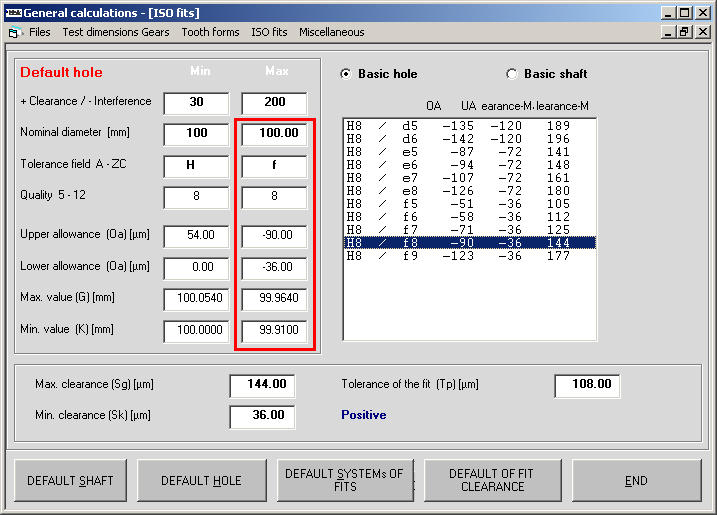Screen dimensions: 717x515
Task: Click DEFAULT OF FIT CLEARANCE button
Action: (x=492, y=480)
